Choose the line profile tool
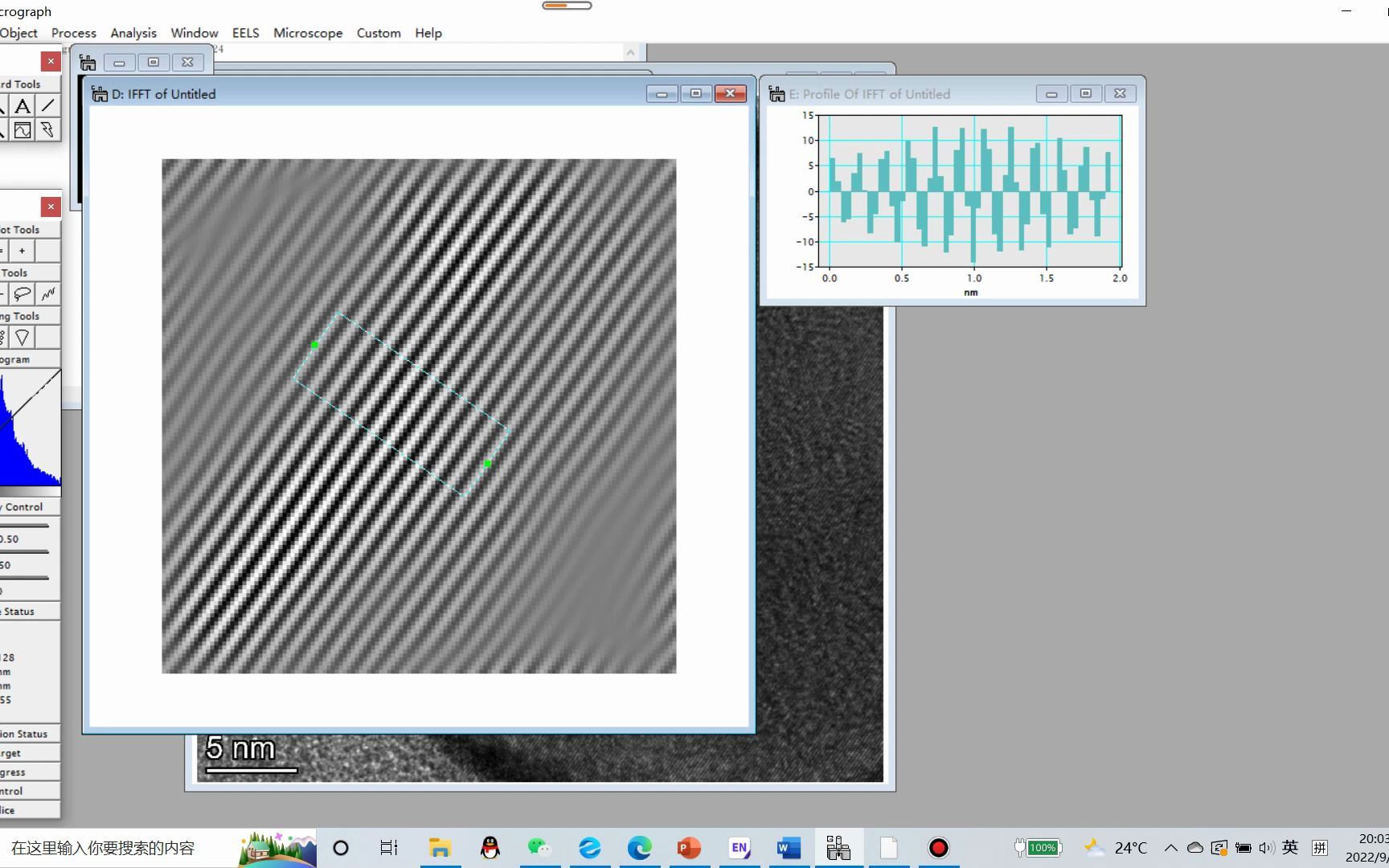This screenshot has height=868, width=1389. (x=23, y=130)
